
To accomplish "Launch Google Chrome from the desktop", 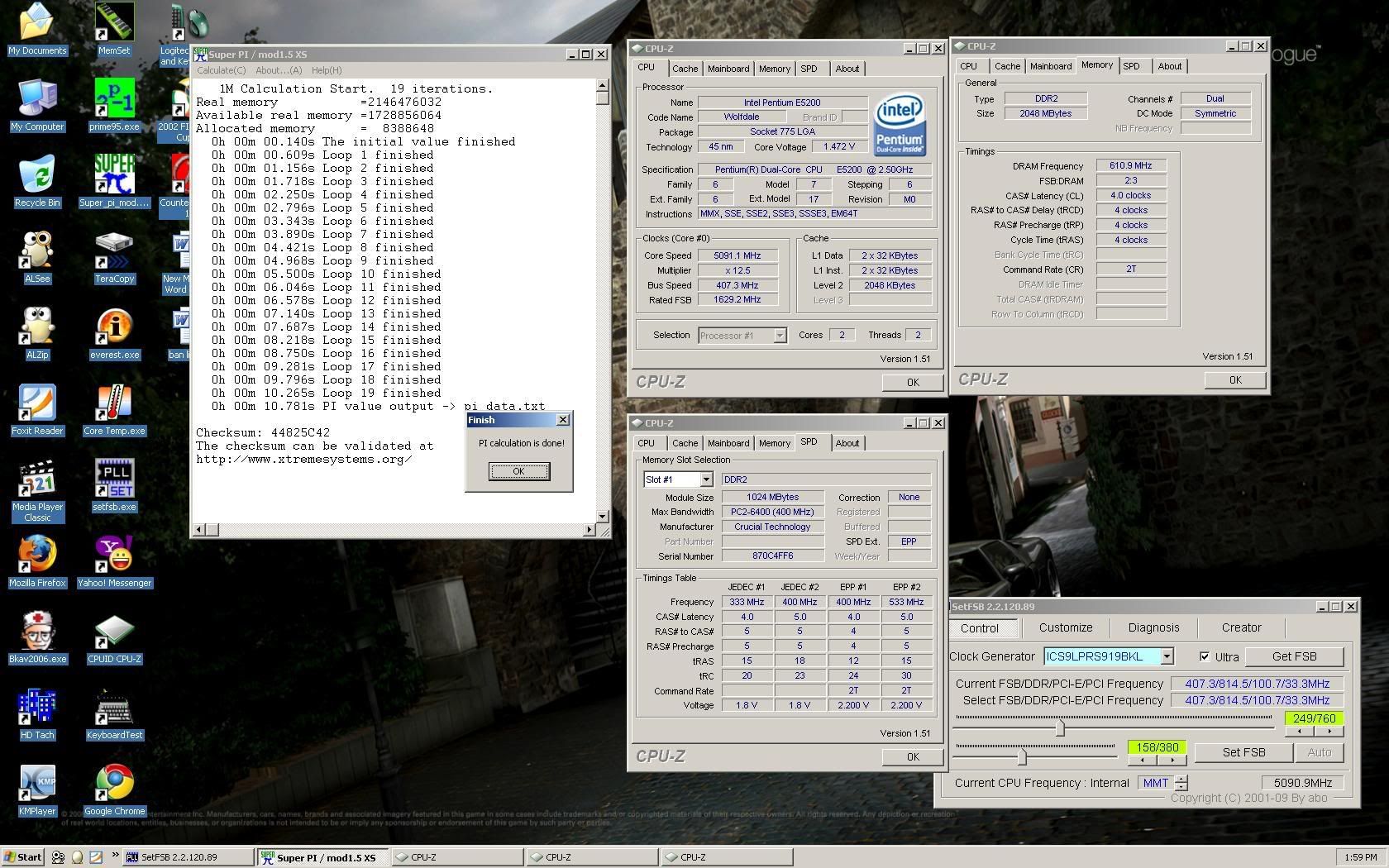I will [x=114, y=790].
